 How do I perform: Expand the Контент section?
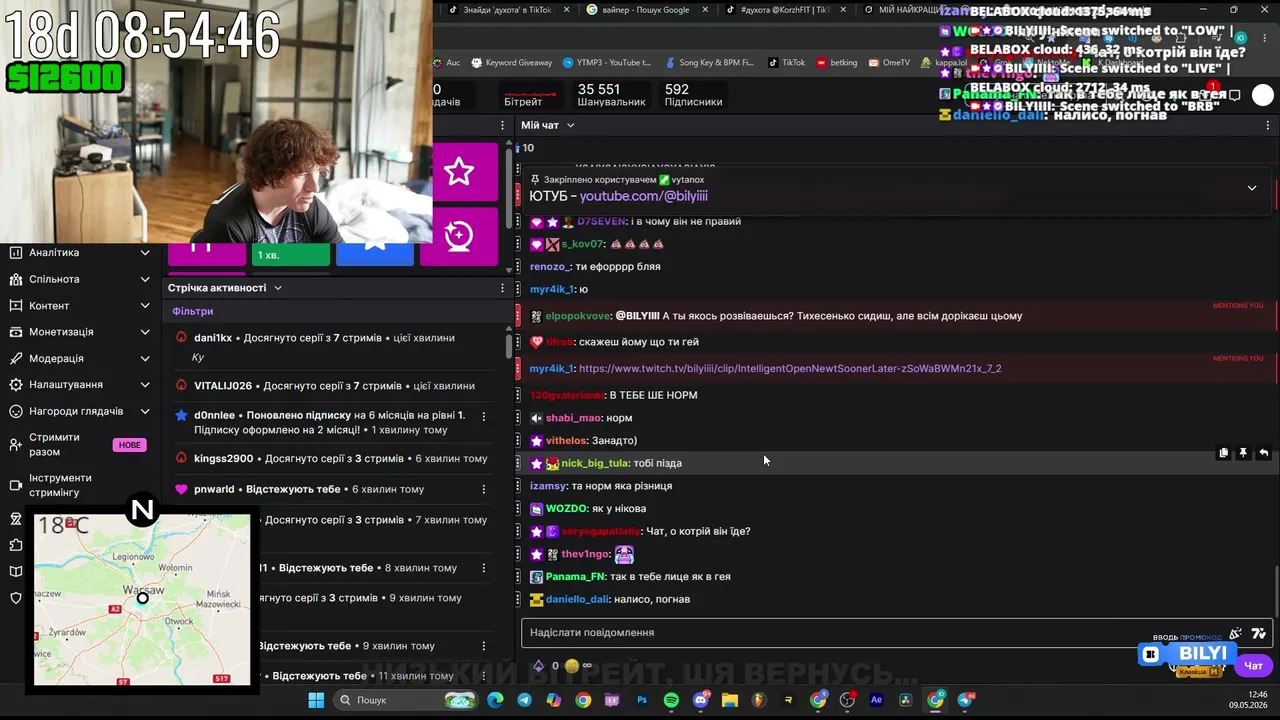[x=145, y=306]
